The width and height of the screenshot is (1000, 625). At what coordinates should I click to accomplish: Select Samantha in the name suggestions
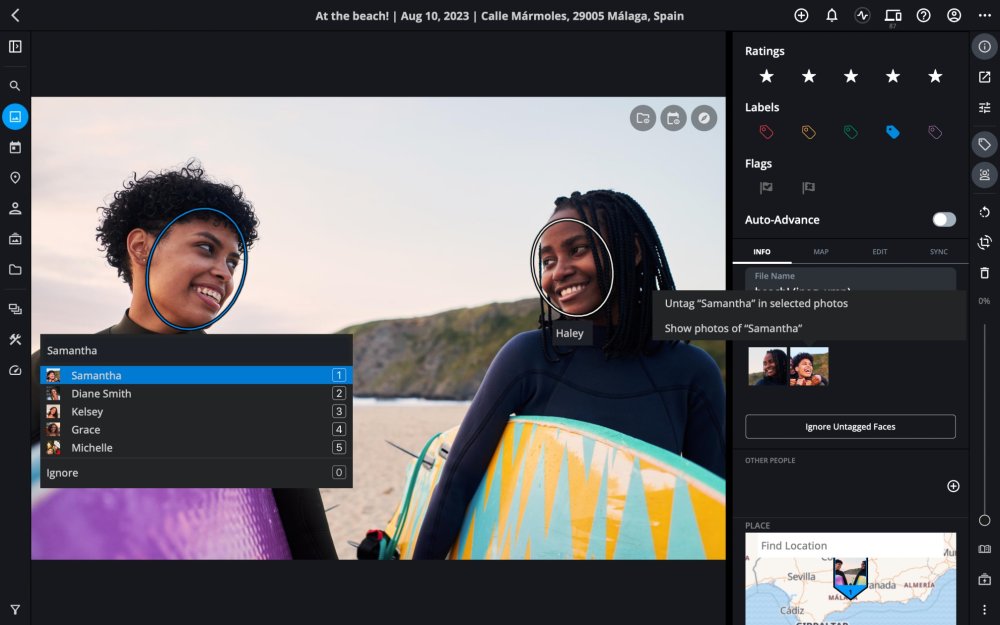(x=196, y=375)
